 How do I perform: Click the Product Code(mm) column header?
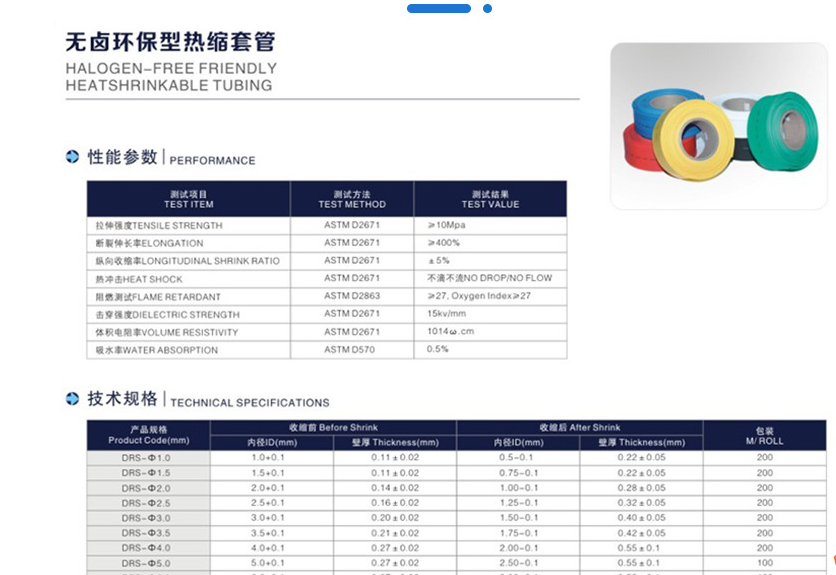click(x=148, y=435)
